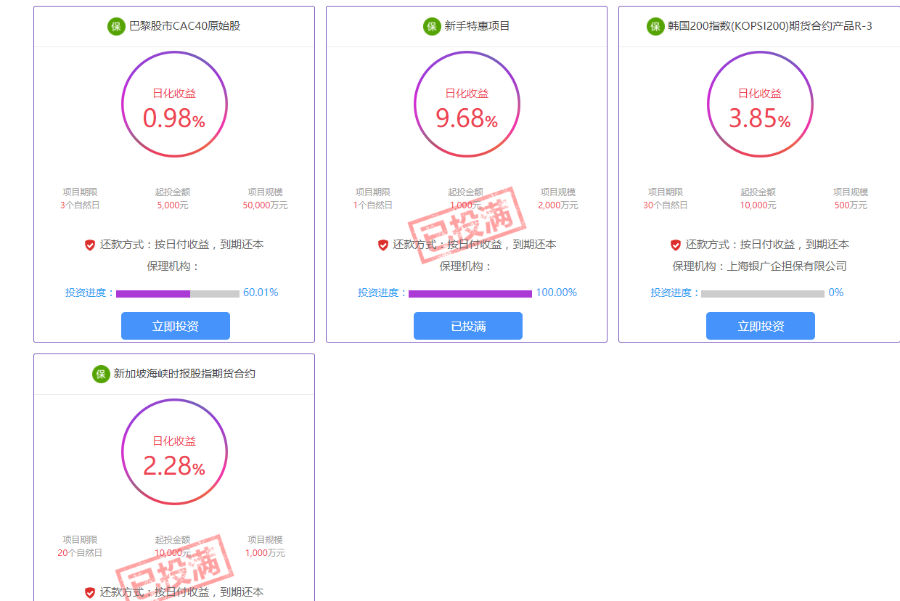Click the 60.01% investment progress bar
The height and width of the screenshot is (601, 900).
click(x=177, y=294)
